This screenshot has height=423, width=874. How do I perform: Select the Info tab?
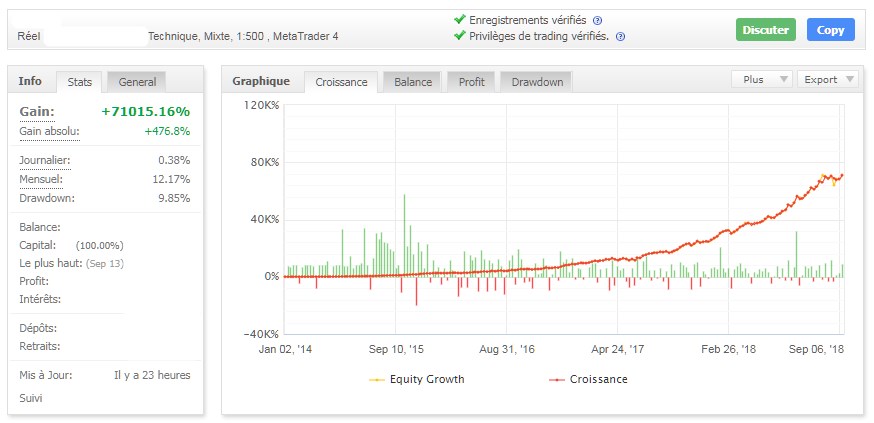30,81
